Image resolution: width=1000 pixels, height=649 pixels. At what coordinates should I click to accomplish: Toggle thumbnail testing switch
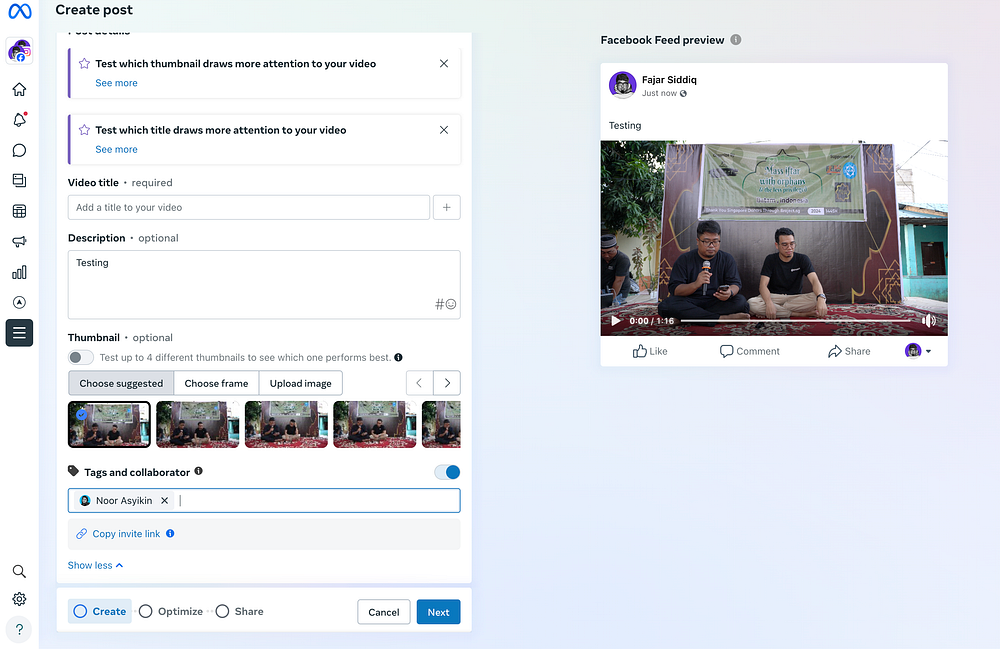[81, 357]
